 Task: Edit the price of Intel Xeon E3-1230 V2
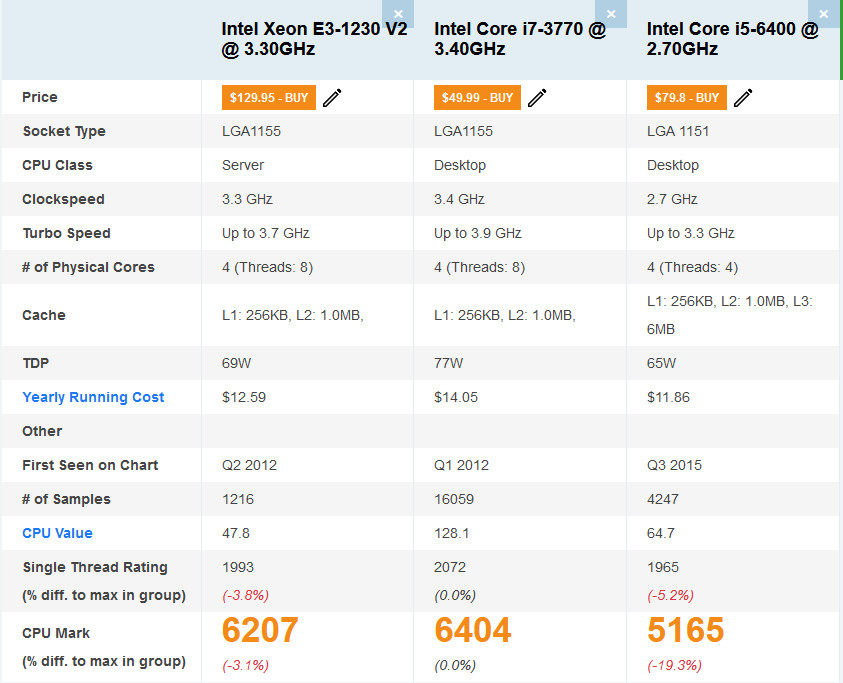[x=331, y=97]
